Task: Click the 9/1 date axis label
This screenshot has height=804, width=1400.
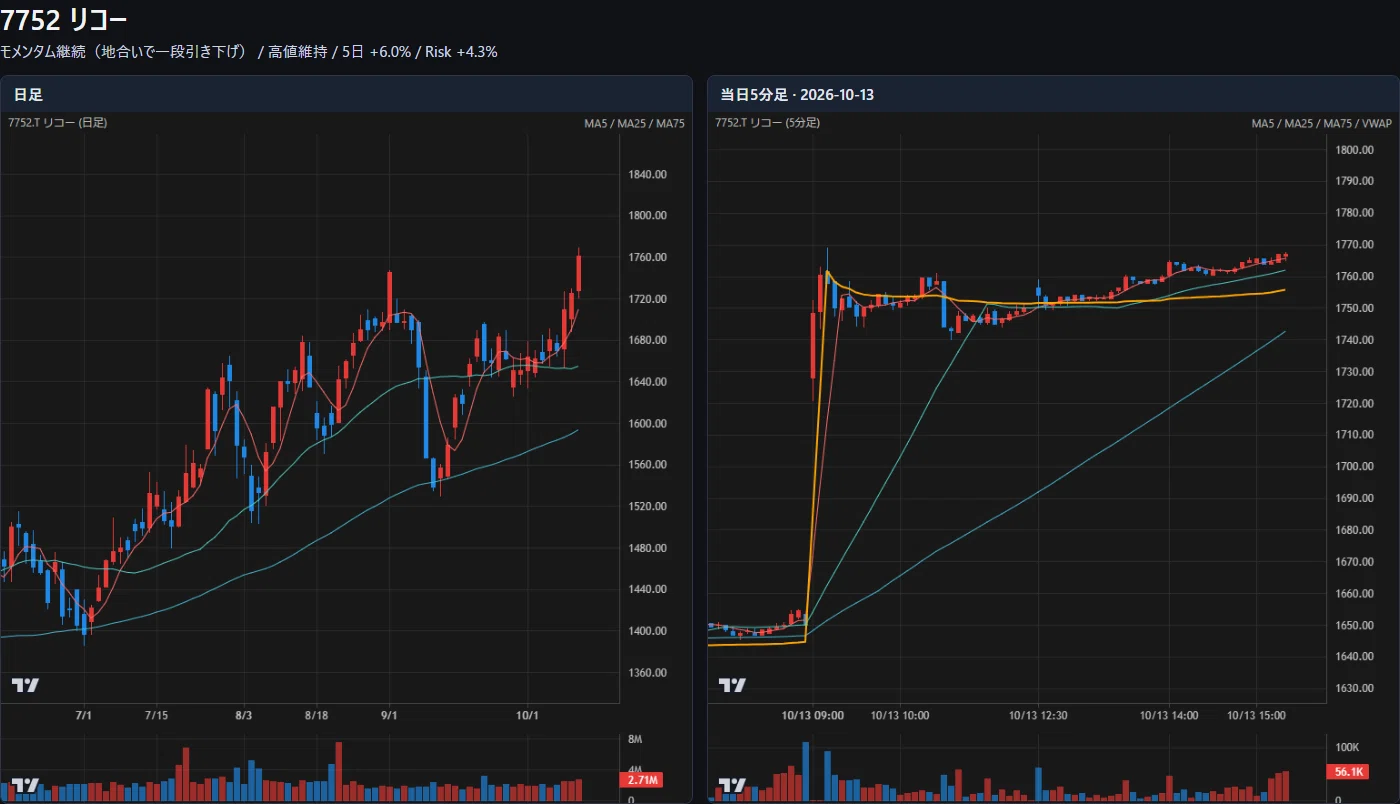Action: click(x=390, y=716)
